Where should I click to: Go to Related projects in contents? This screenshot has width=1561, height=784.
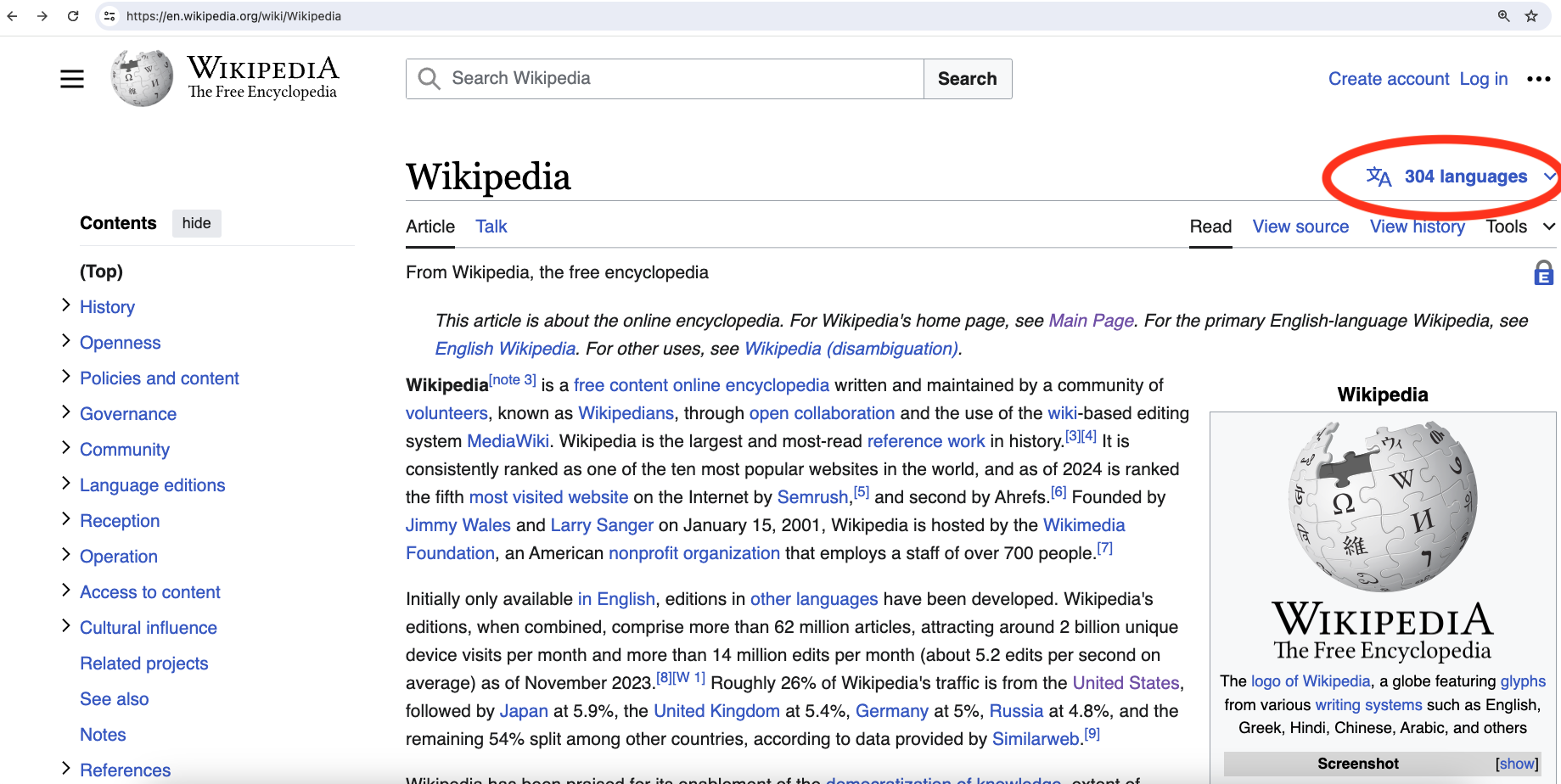[x=144, y=664]
